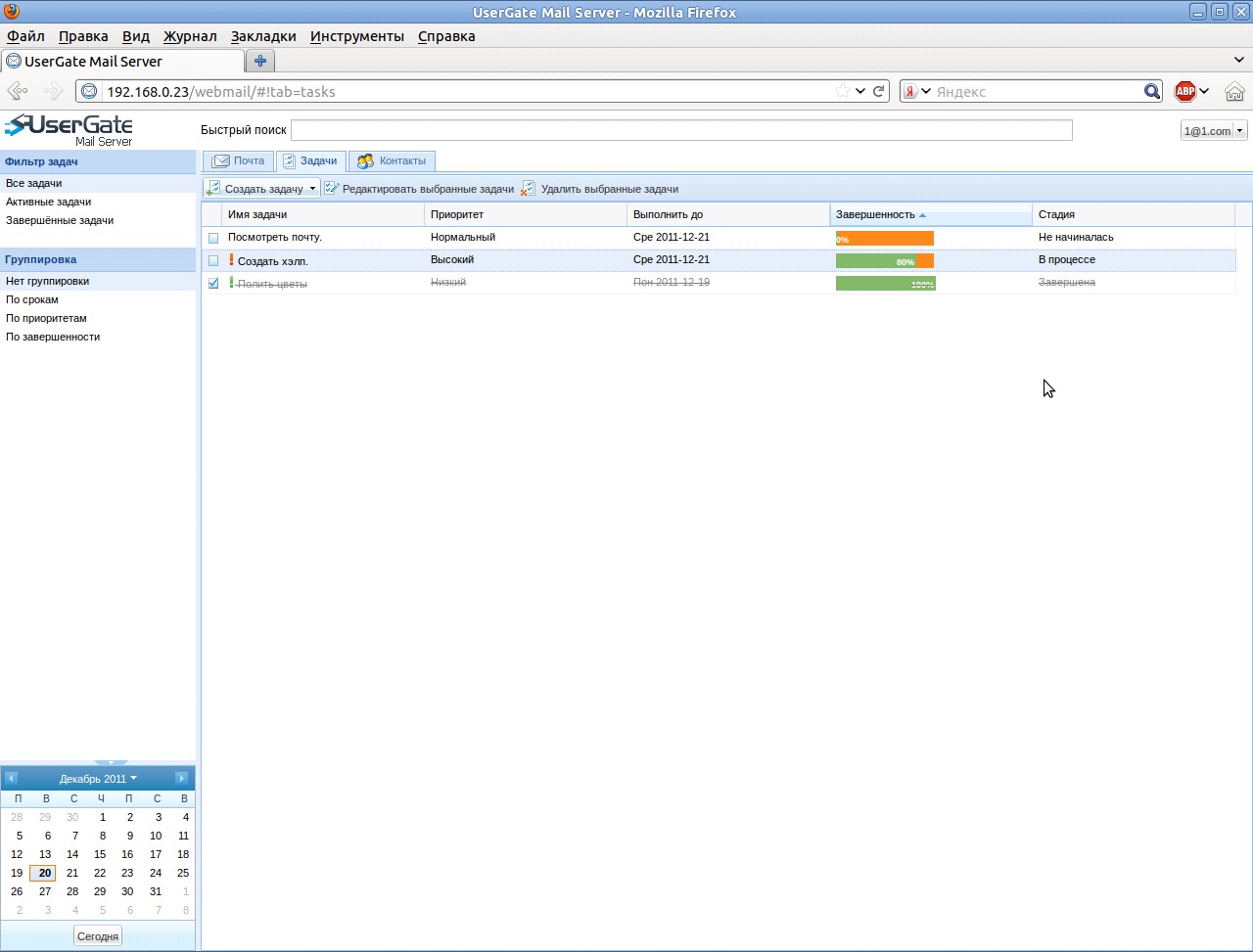This screenshot has width=1253, height=952.
Task: Click the 80% progress bar of Создать хэлп
Action: click(x=885, y=261)
